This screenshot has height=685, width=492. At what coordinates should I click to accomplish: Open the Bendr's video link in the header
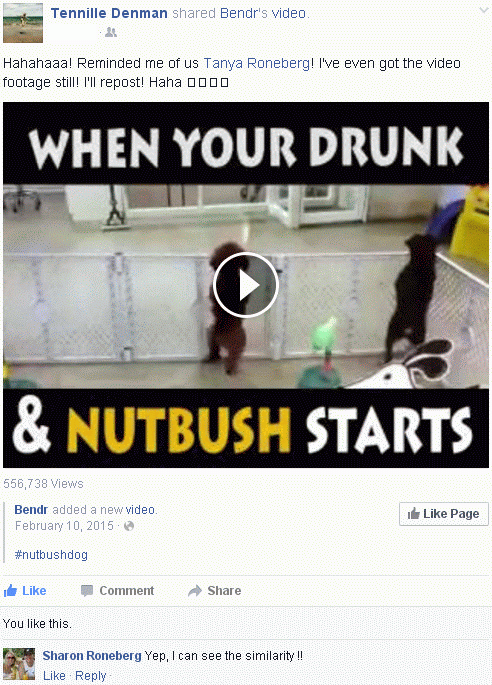point(263,13)
